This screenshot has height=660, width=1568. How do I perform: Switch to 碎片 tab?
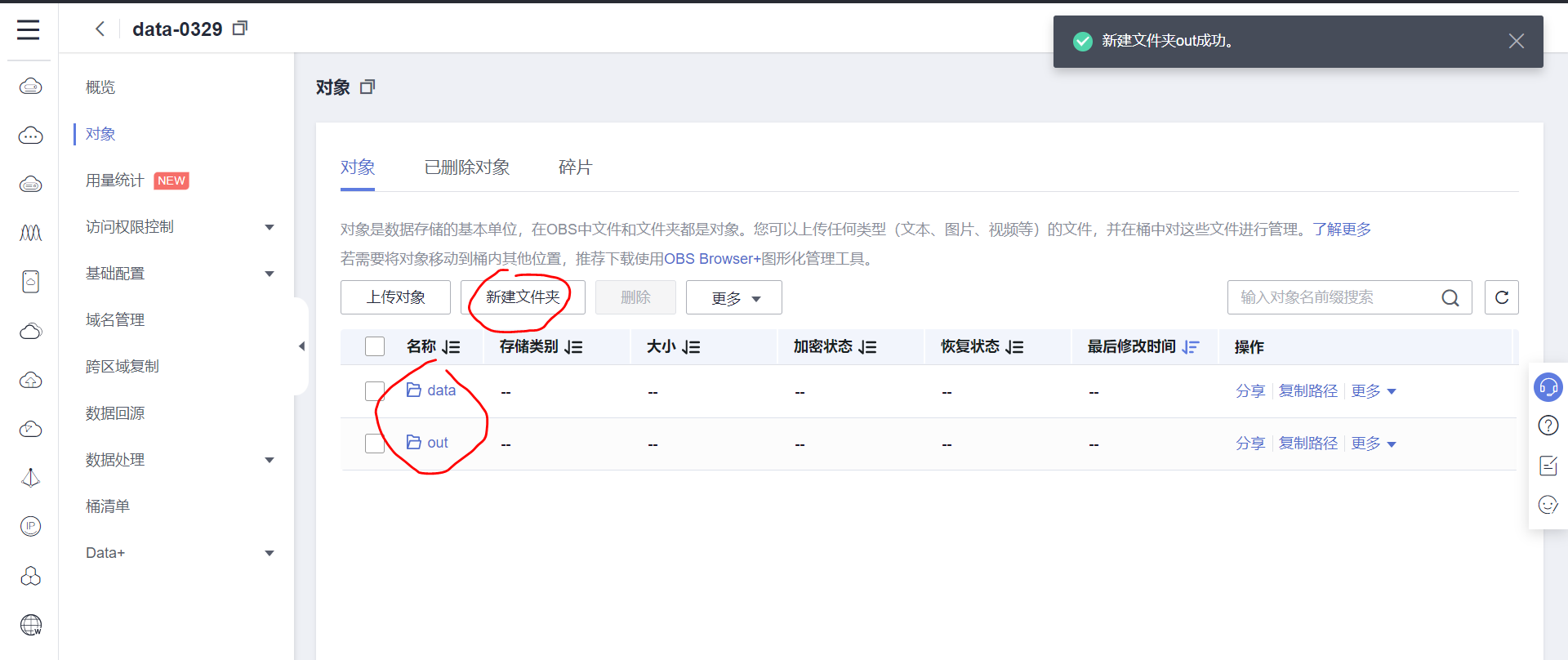pos(575,167)
